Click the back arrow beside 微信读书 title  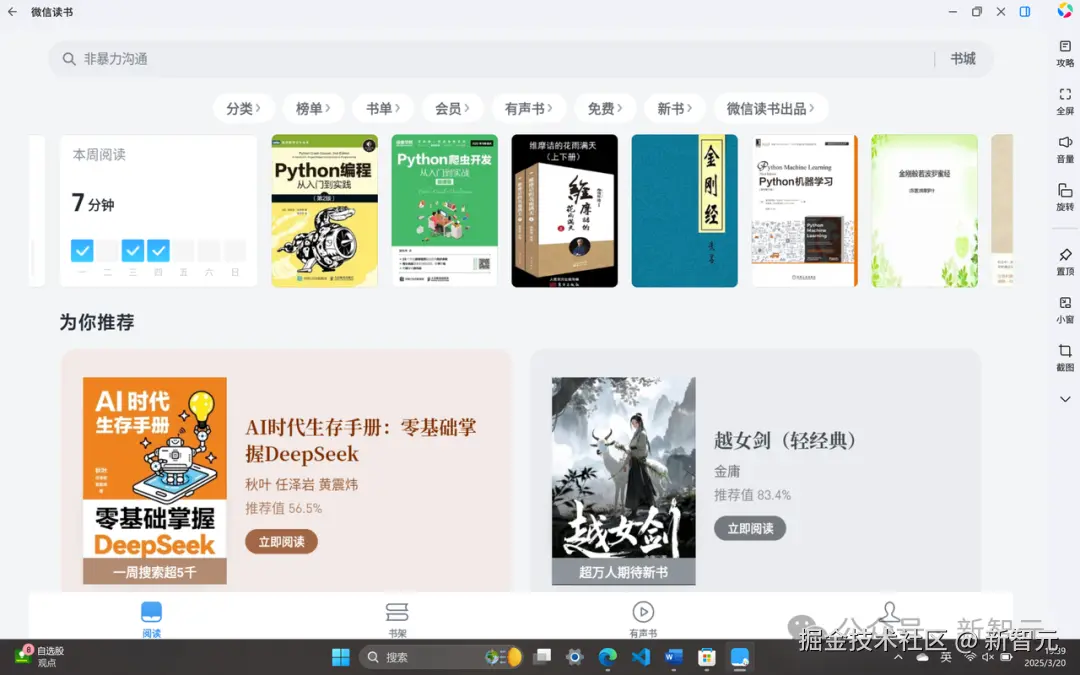click(12, 12)
